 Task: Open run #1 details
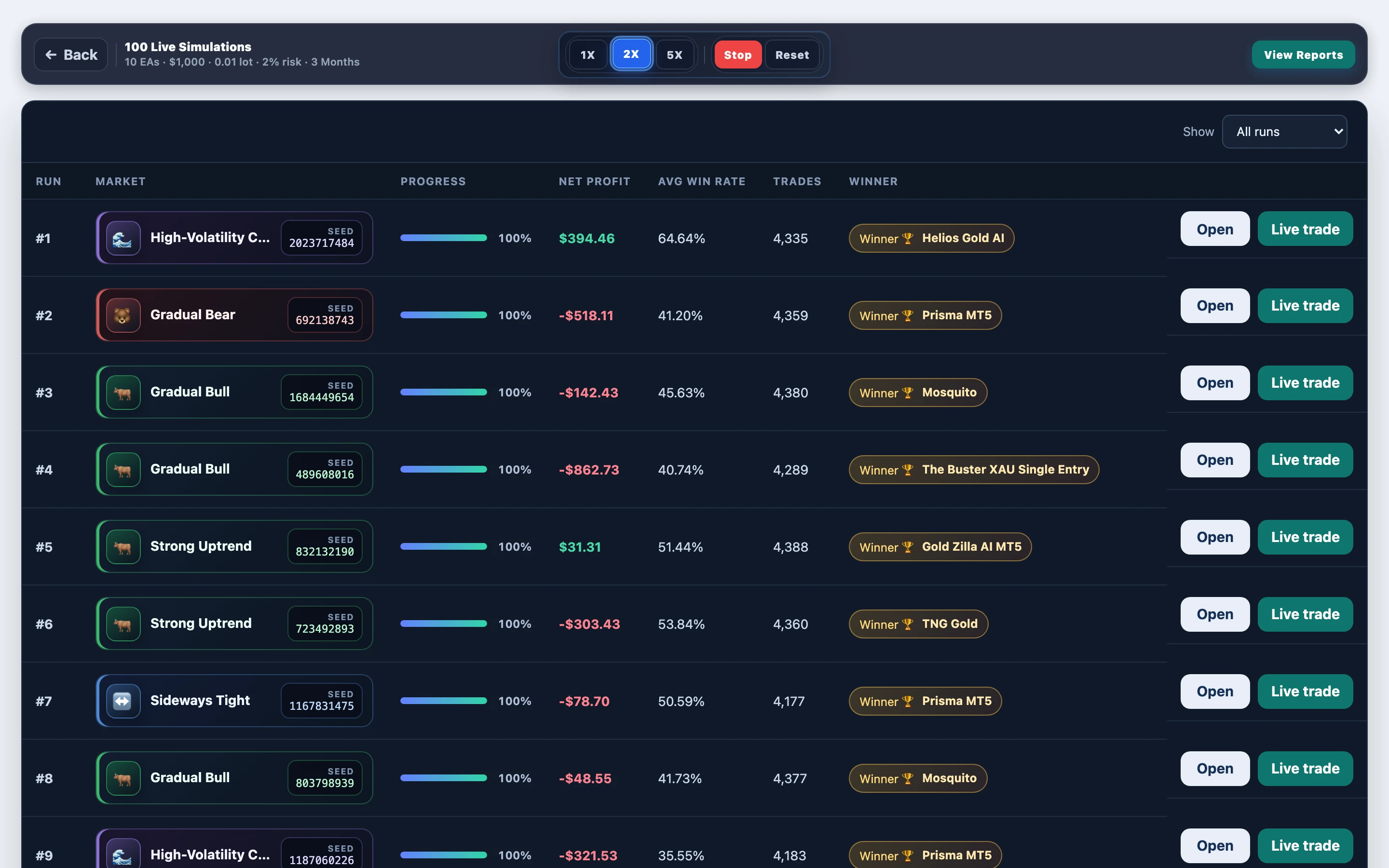coord(1214,229)
